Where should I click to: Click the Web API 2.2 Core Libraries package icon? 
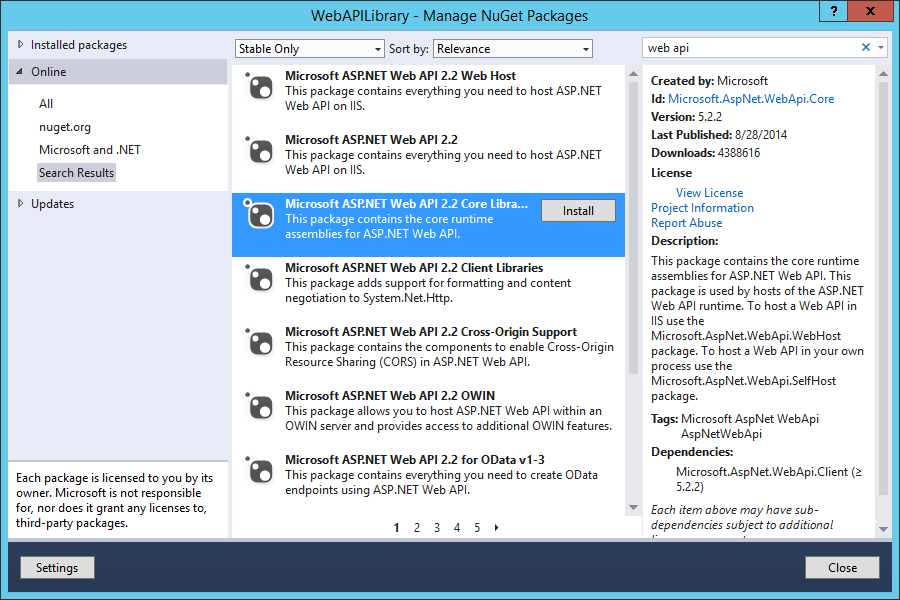pyautogui.click(x=260, y=215)
